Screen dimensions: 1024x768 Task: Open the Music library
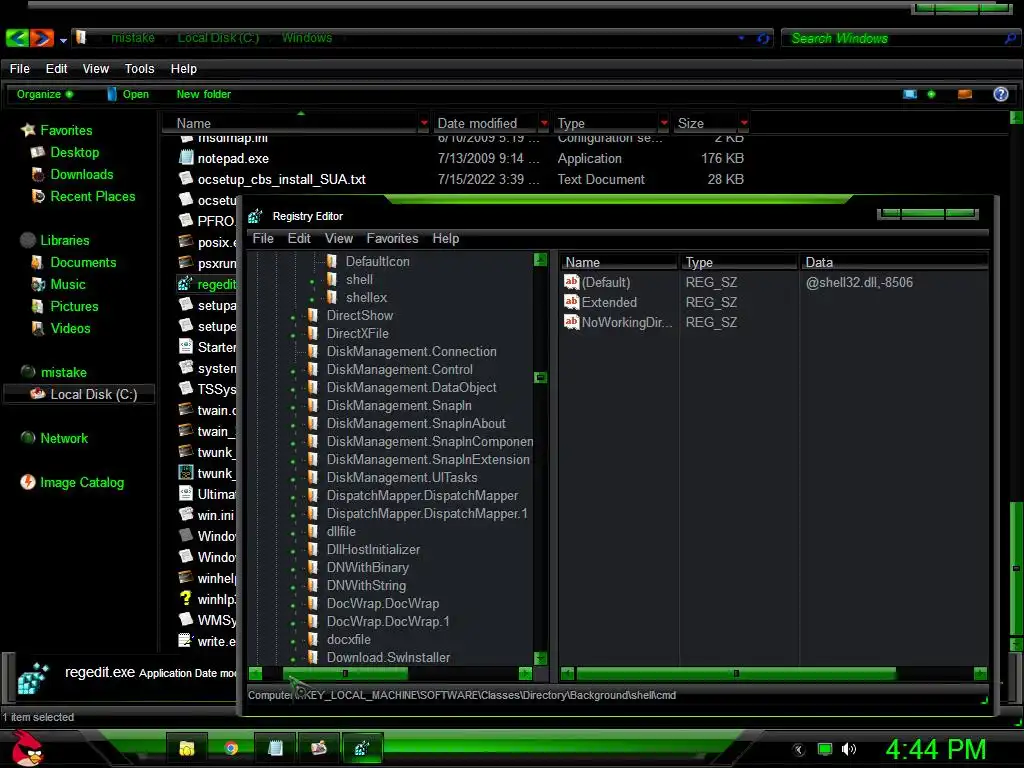click(68, 285)
